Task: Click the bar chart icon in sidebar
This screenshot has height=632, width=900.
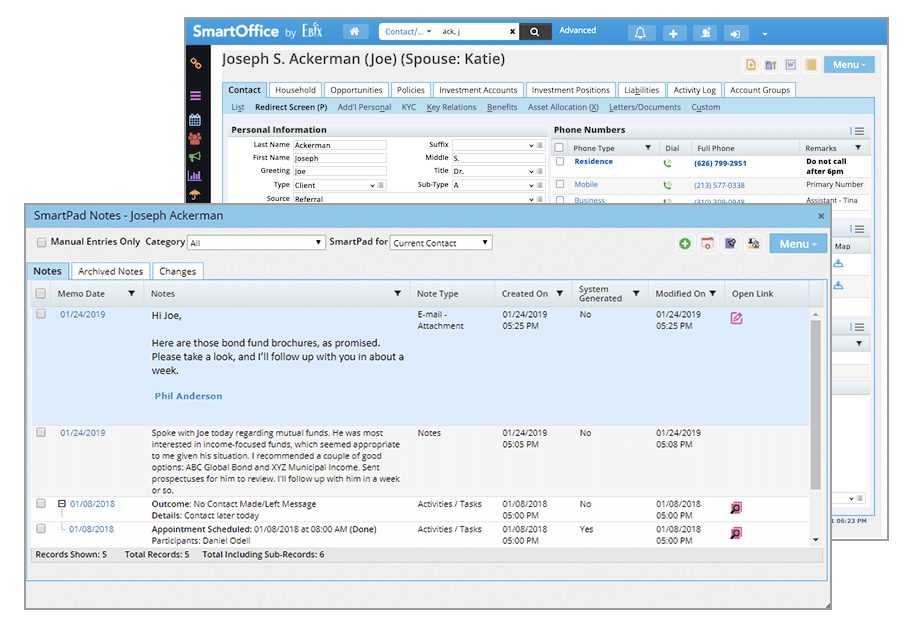Action: (194, 175)
